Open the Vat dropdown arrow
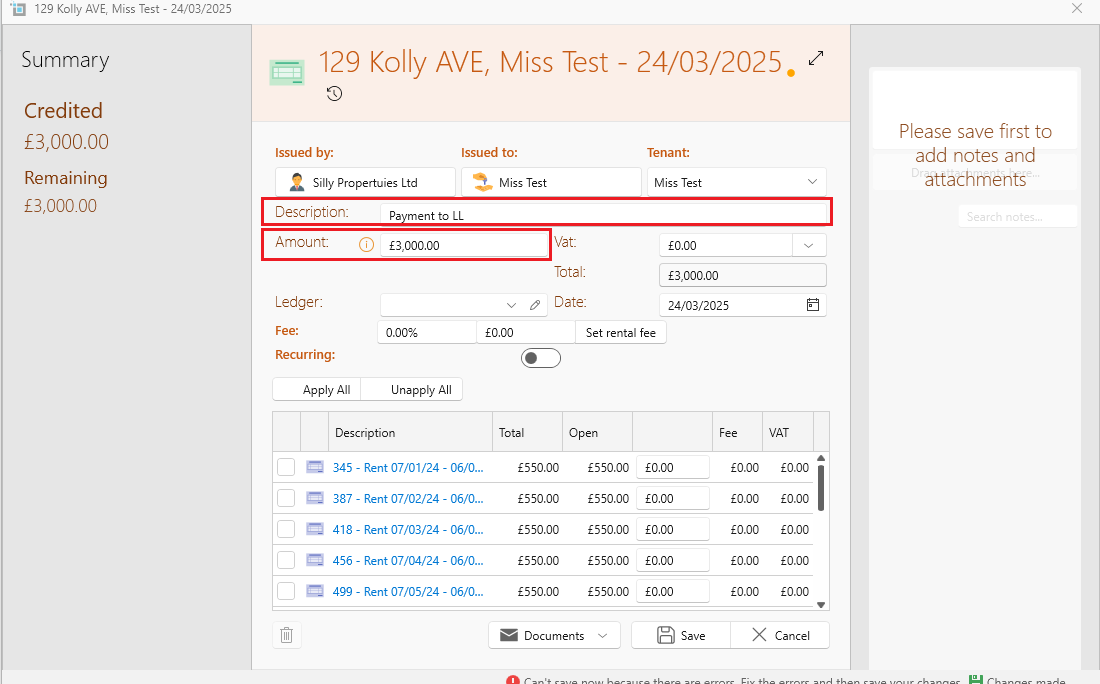1100x684 pixels. [809, 246]
